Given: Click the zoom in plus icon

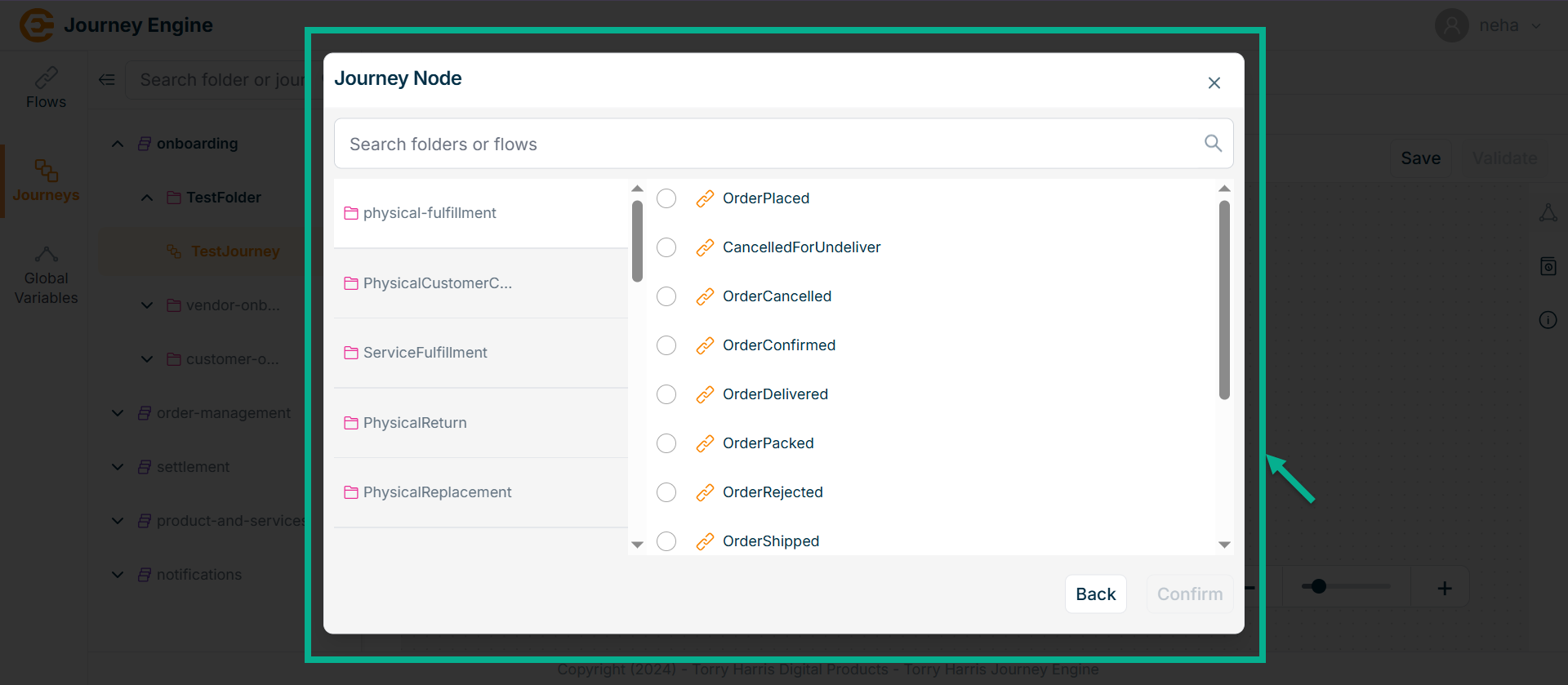Looking at the screenshot, I should pyautogui.click(x=1444, y=588).
